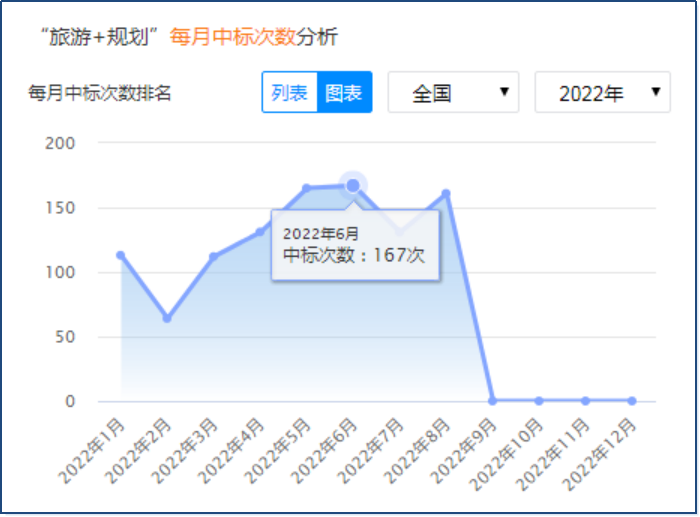Select the 2022年11月 data point on baseline
The width and height of the screenshot is (700, 517).
coord(585,401)
